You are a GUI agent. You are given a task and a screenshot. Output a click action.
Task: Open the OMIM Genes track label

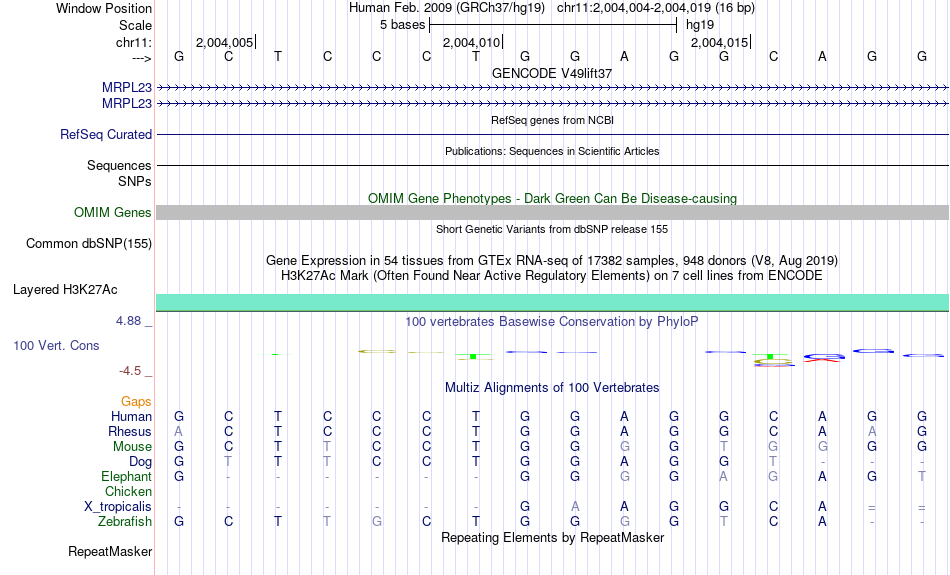[112, 213]
